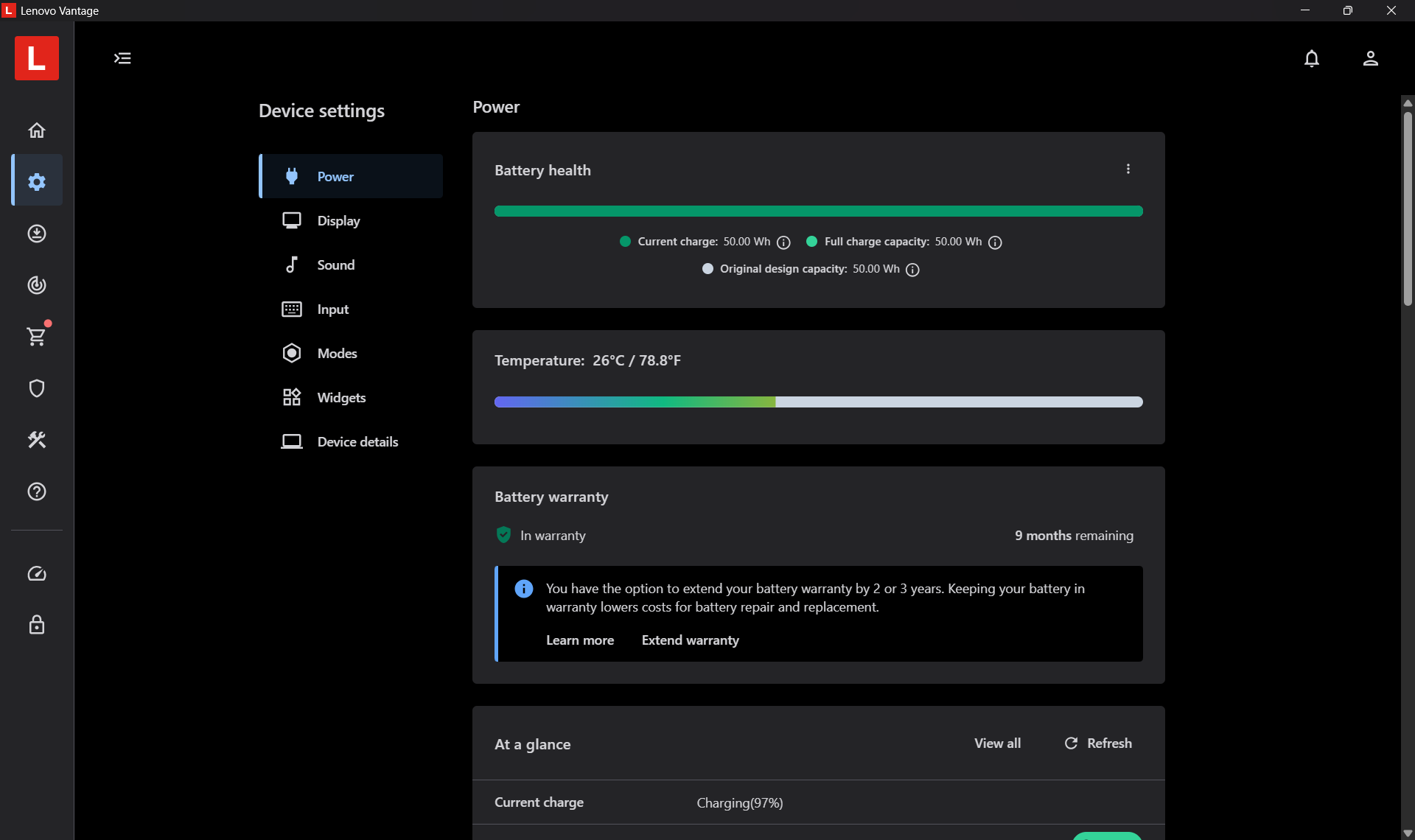Image resolution: width=1415 pixels, height=840 pixels.
Task: Collapse the navigation menu toggle
Action: [122, 58]
